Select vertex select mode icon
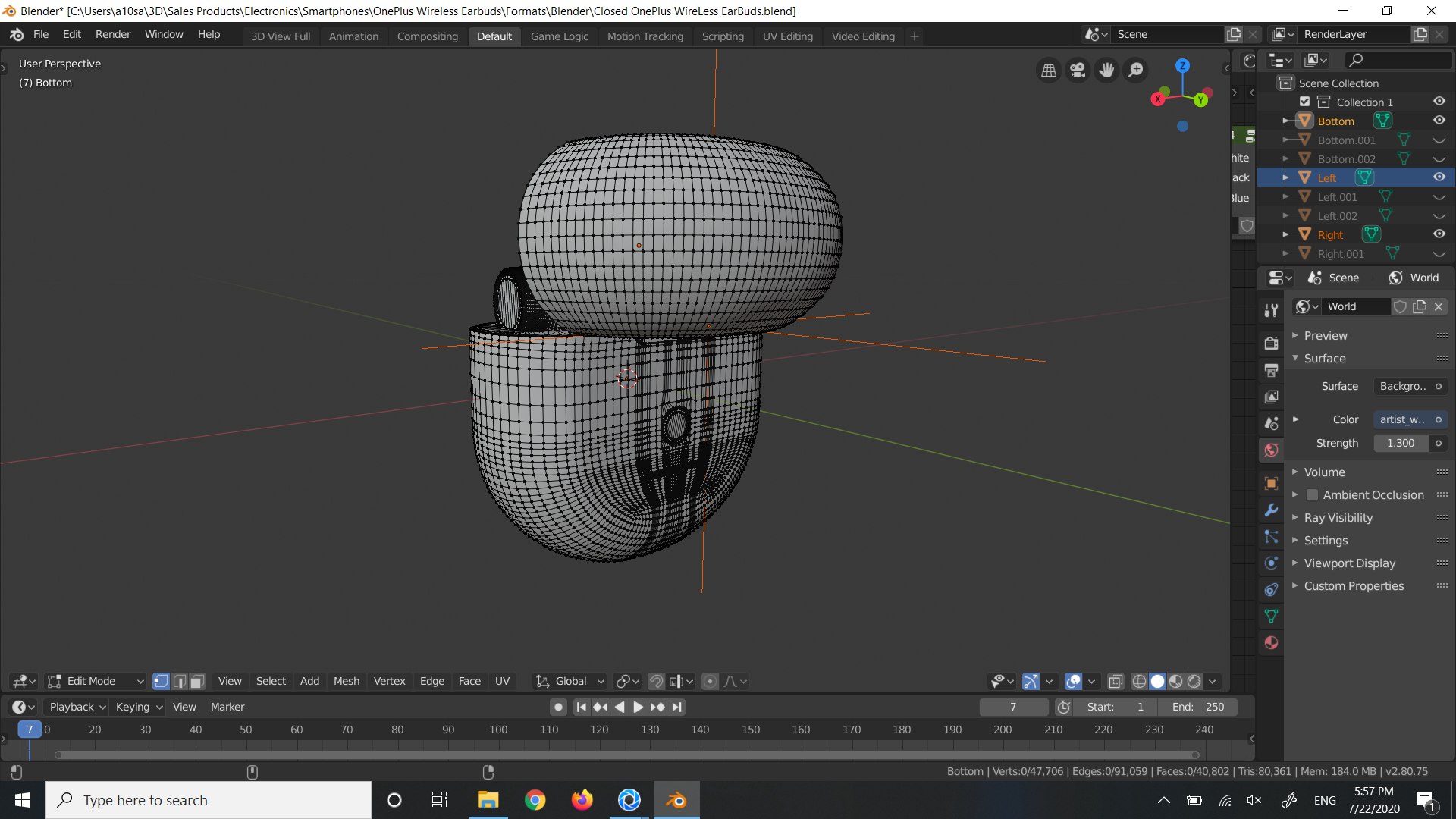Screen dimensions: 1456x819 tap(161, 681)
